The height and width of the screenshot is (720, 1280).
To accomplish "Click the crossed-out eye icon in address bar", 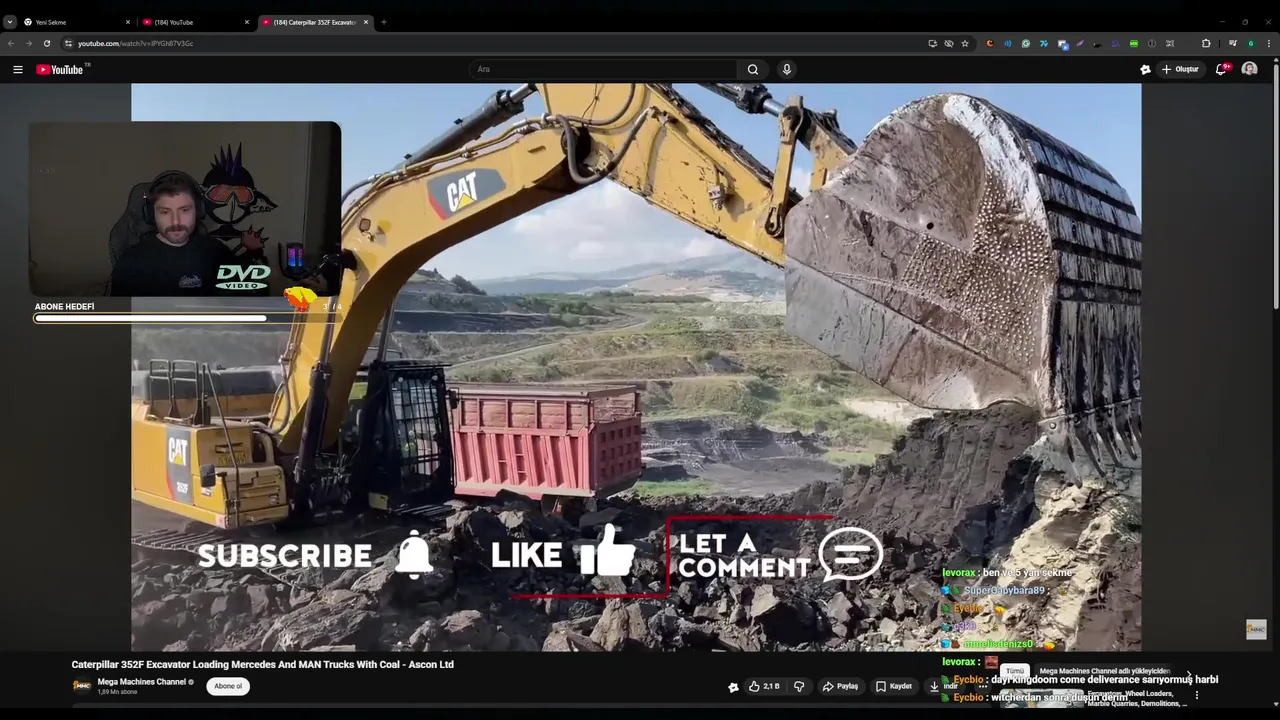I will tap(949, 43).
